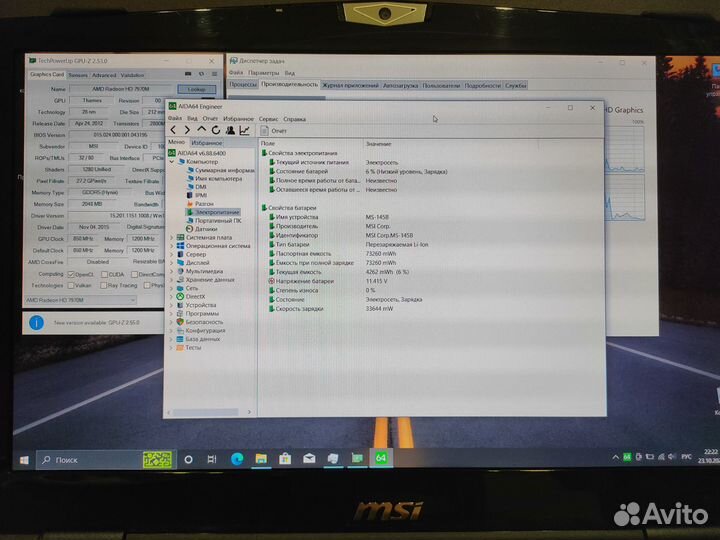Open the Отчет menu in AIDA64
720x540 pixels.
210,118
